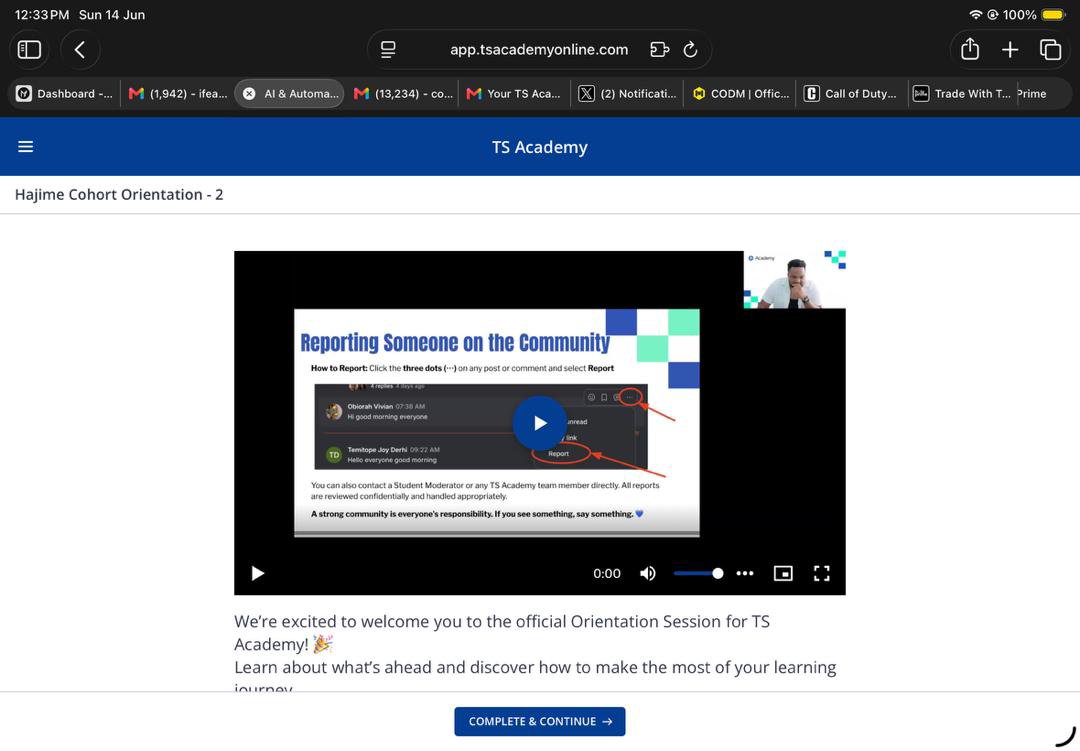Open the extensions icon in address bar
This screenshot has width=1080, height=751.
pyautogui.click(x=659, y=50)
